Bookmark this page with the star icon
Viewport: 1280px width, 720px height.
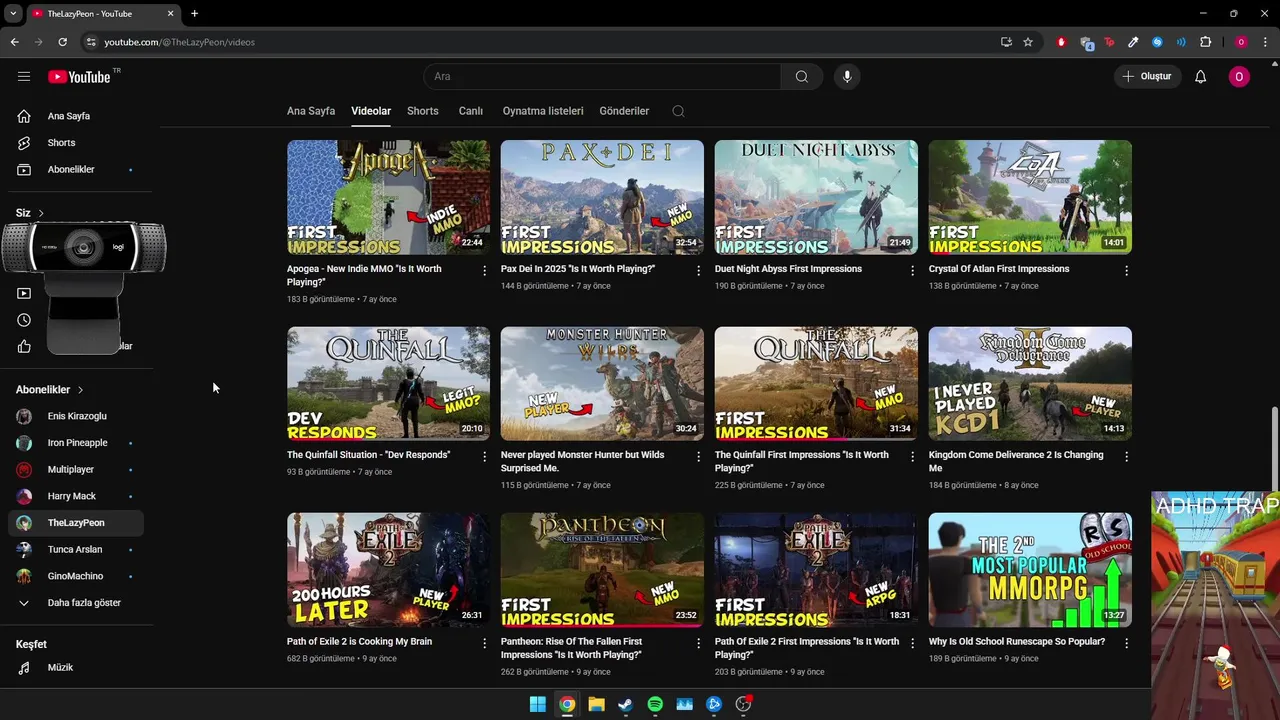pyautogui.click(x=1028, y=42)
